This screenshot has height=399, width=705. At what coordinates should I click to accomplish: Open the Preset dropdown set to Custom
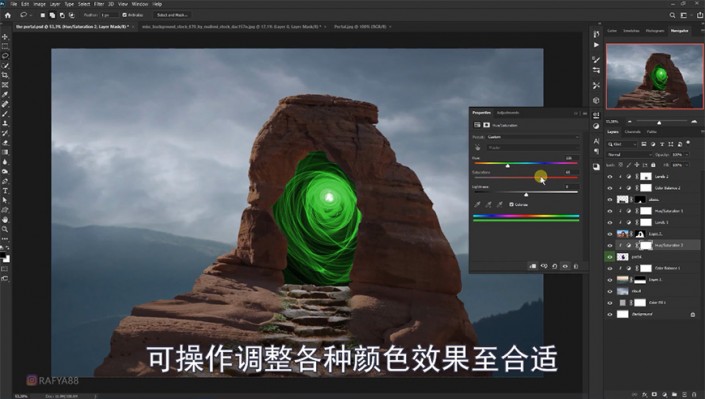[533, 137]
